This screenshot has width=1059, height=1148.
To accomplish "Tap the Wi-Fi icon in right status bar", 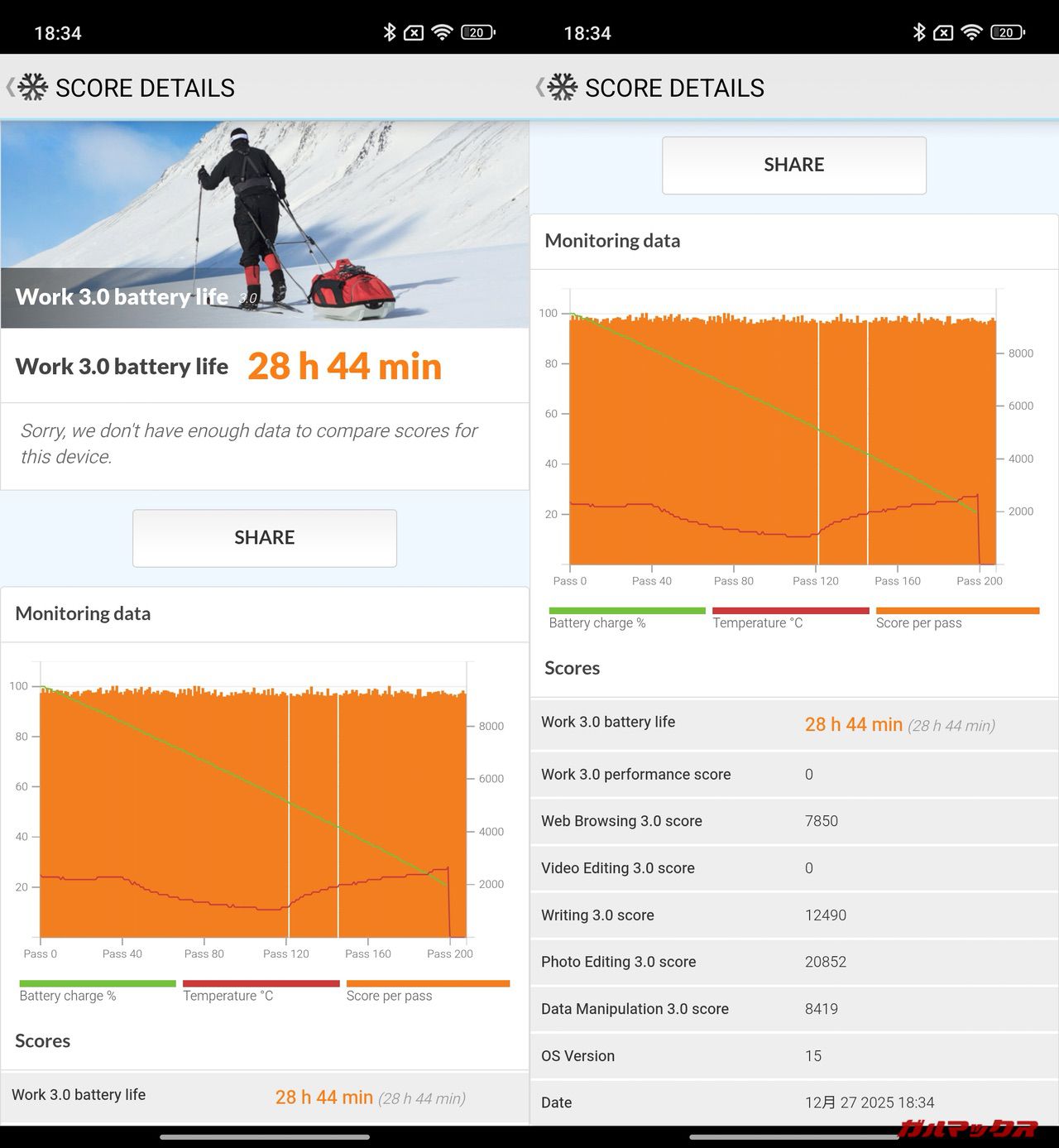I will click(972, 32).
